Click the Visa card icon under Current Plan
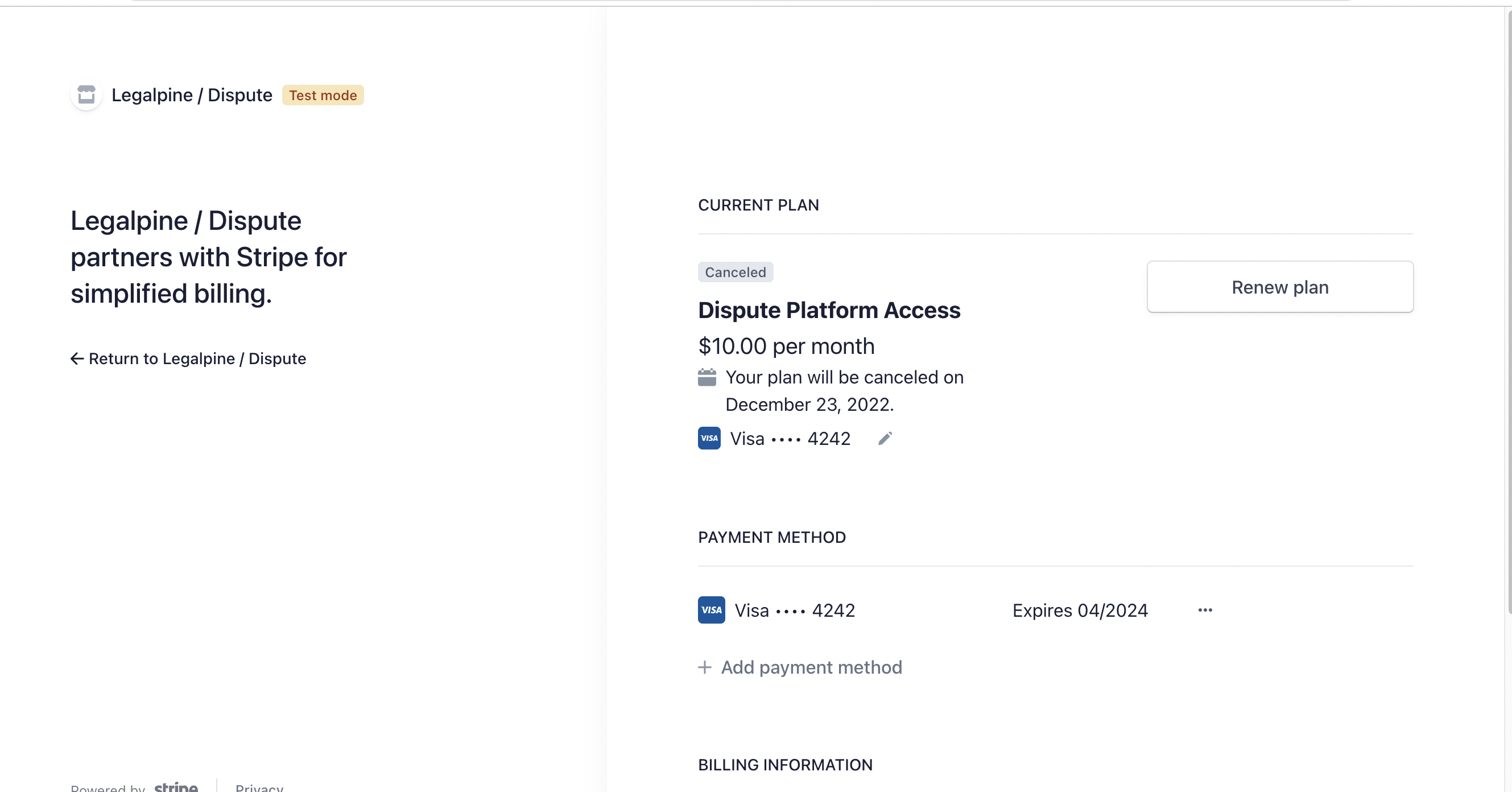Screen dimensions: 1512x792 (709, 439)
